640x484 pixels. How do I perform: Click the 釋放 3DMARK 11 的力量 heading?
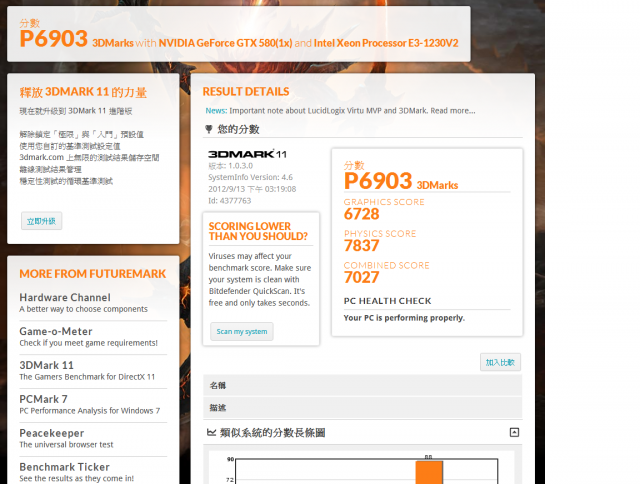83,92
